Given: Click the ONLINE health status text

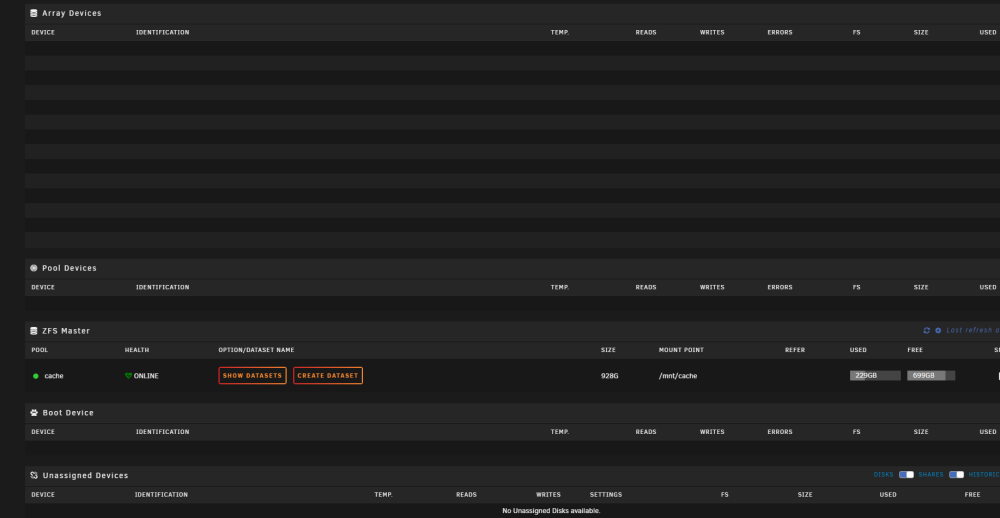Looking at the screenshot, I should 146,376.
